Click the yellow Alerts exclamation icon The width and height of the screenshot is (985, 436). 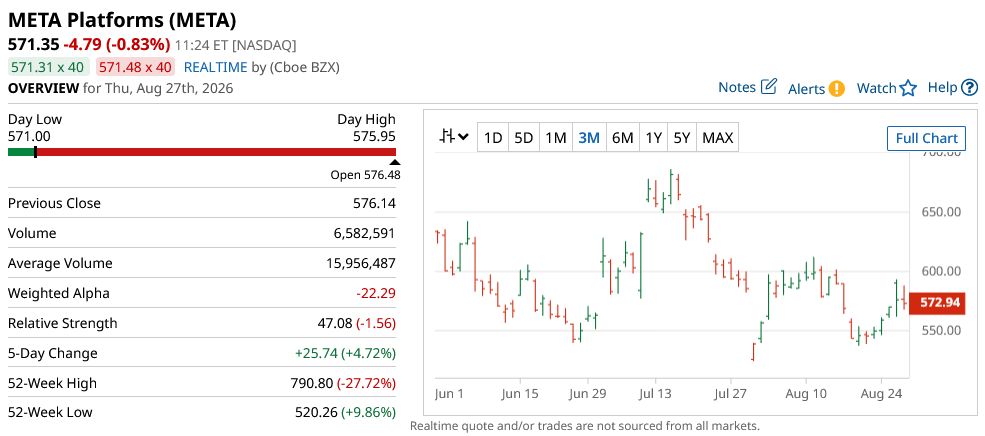(836, 89)
